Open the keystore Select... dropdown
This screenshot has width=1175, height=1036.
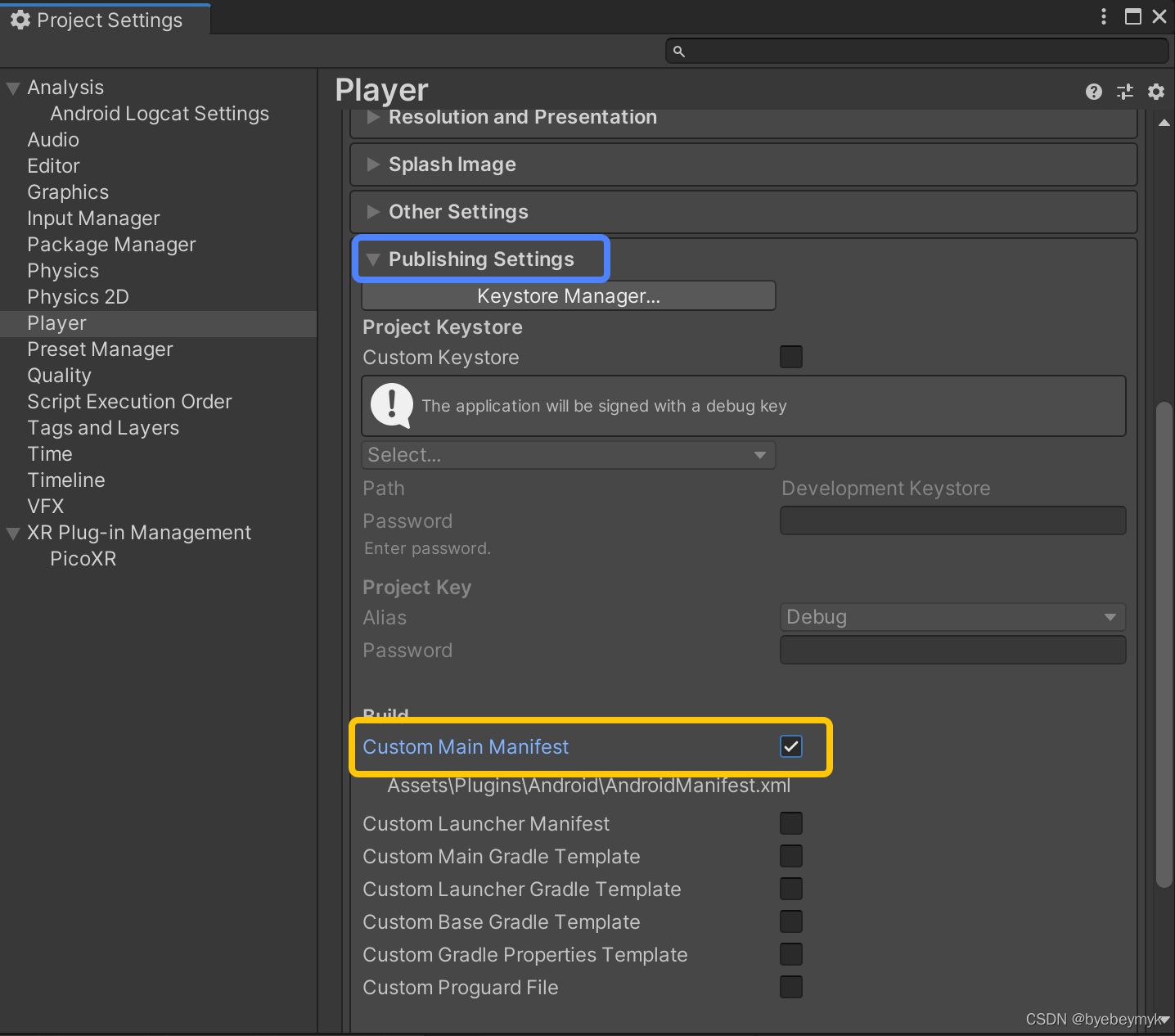tap(569, 455)
